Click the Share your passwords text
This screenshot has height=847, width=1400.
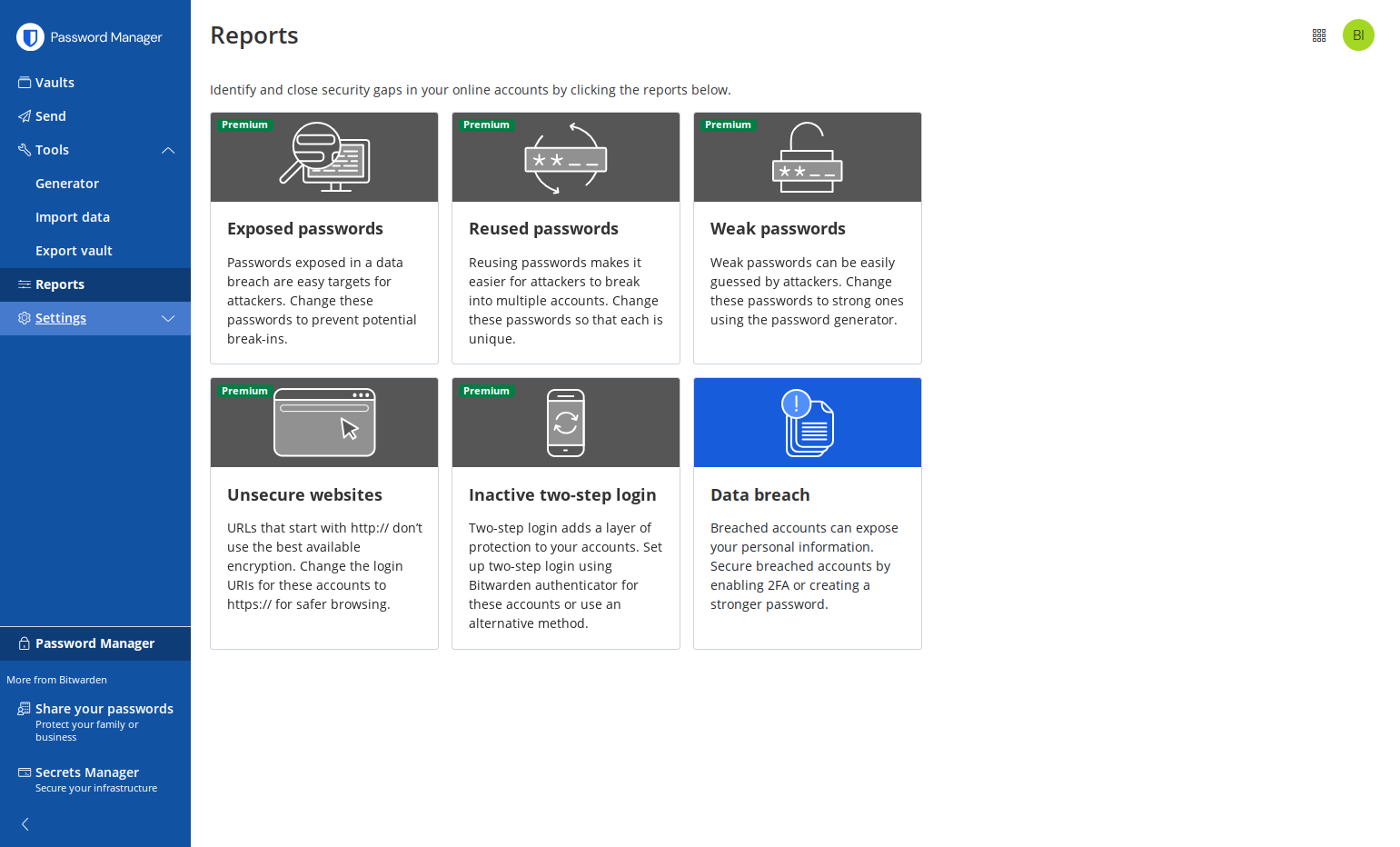[x=104, y=709]
